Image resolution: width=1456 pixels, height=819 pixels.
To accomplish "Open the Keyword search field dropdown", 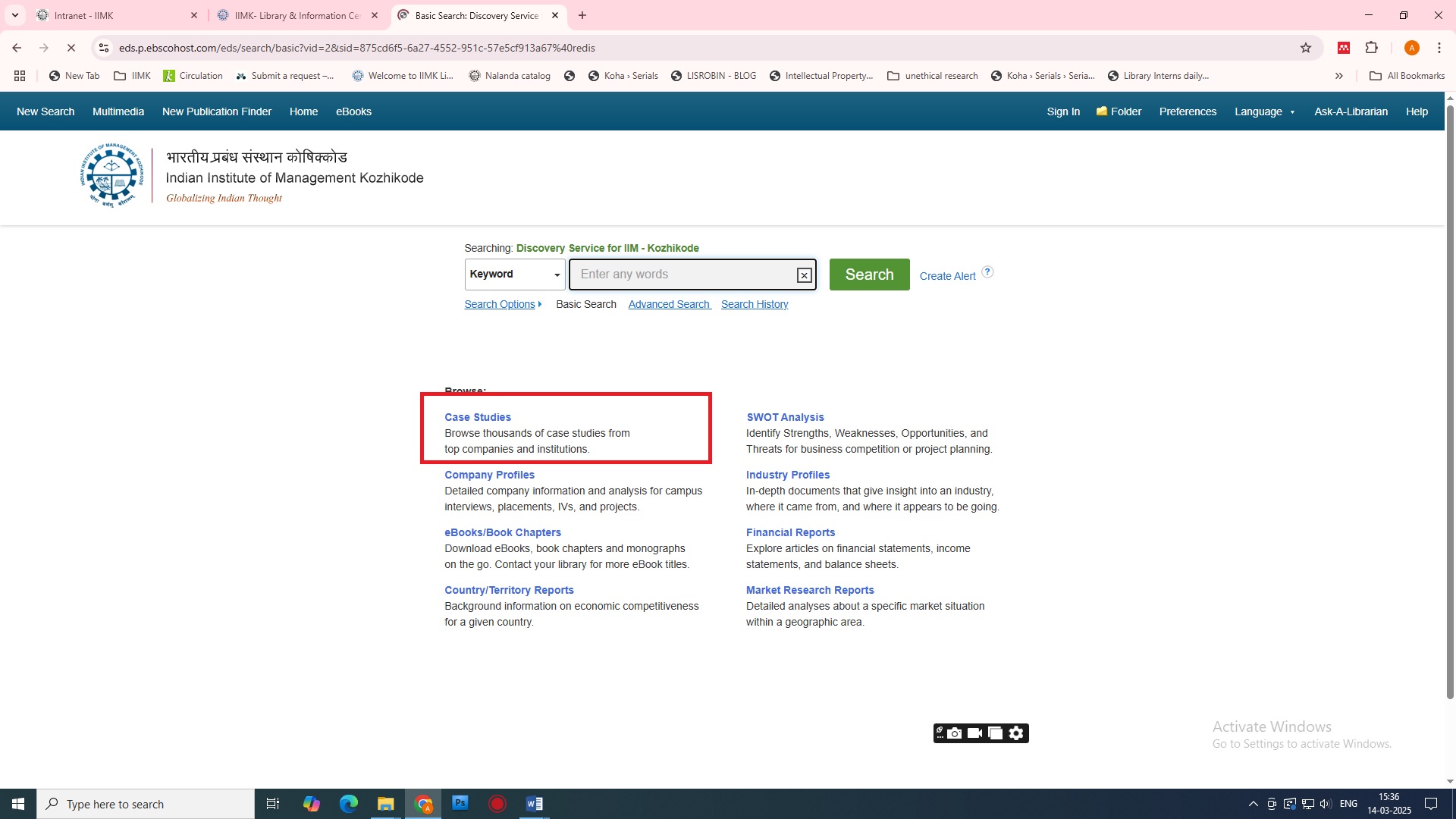I will coord(515,275).
